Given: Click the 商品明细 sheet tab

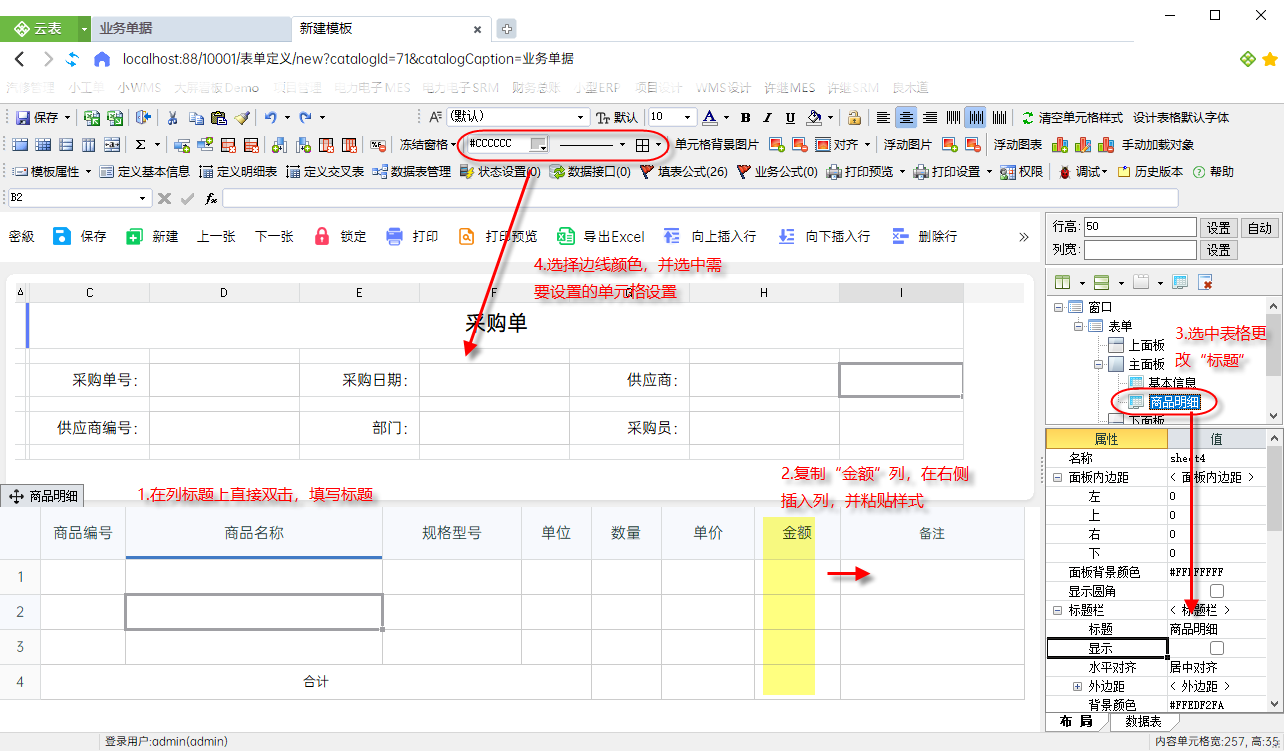Looking at the screenshot, I should coord(43,495).
